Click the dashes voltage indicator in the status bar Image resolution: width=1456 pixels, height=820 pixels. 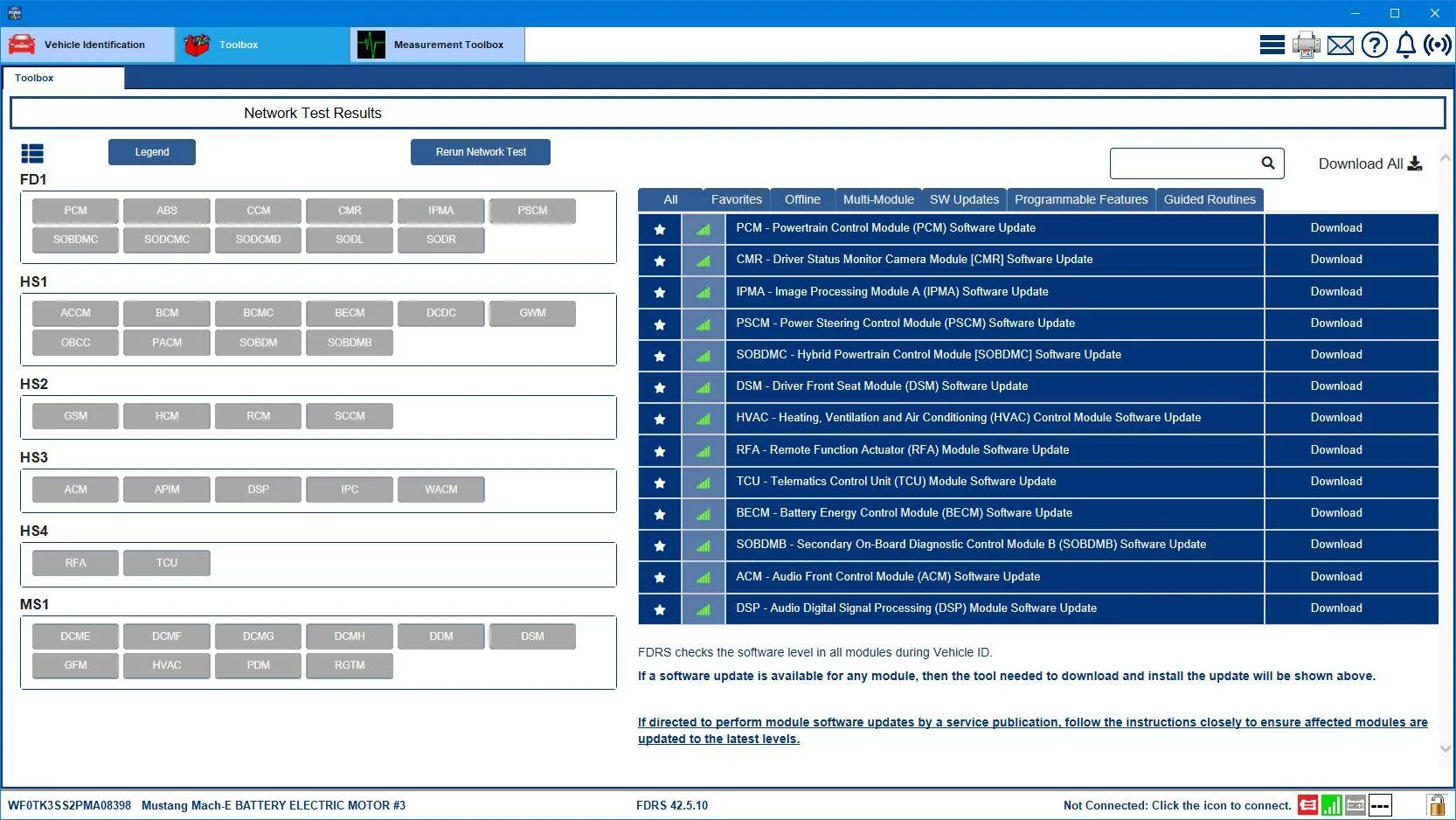(x=1380, y=805)
